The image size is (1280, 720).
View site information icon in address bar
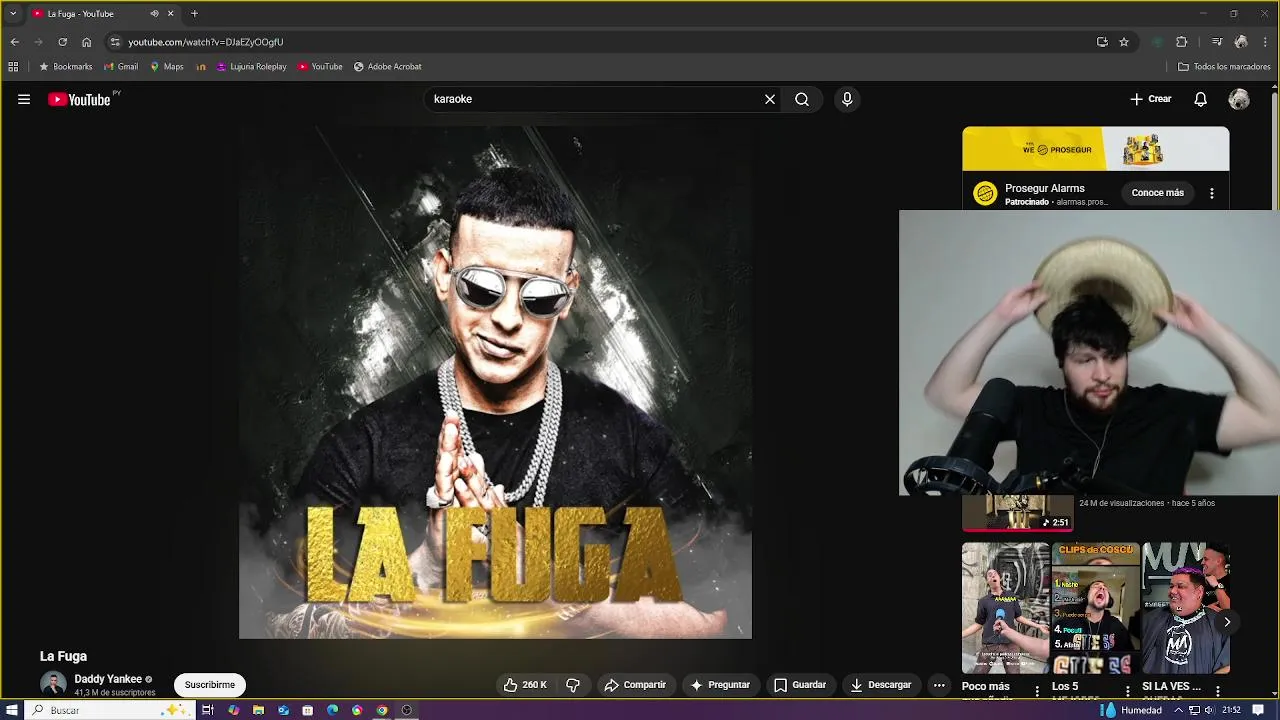[x=115, y=42]
